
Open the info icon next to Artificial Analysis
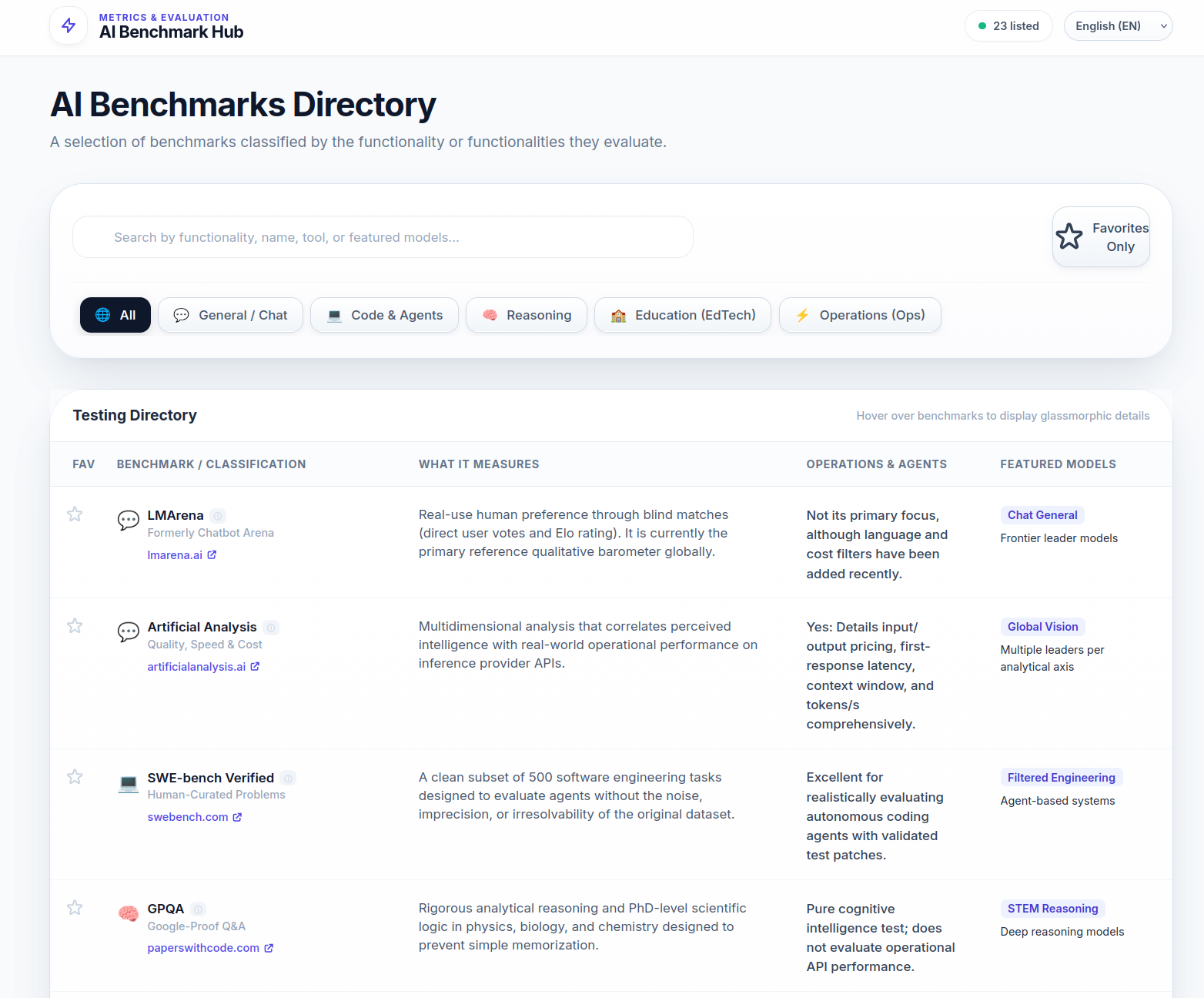271,628
